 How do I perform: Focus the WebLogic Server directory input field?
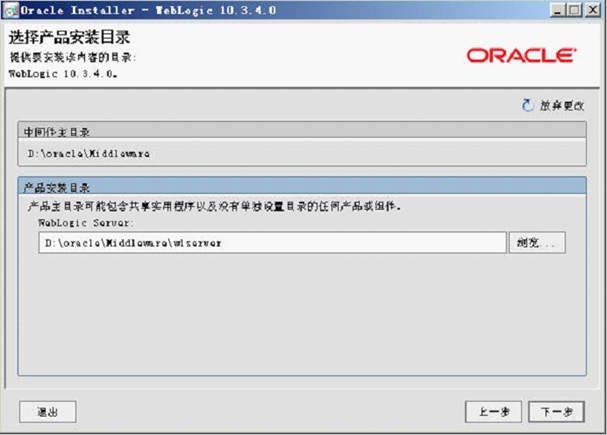[x=272, y=243]
